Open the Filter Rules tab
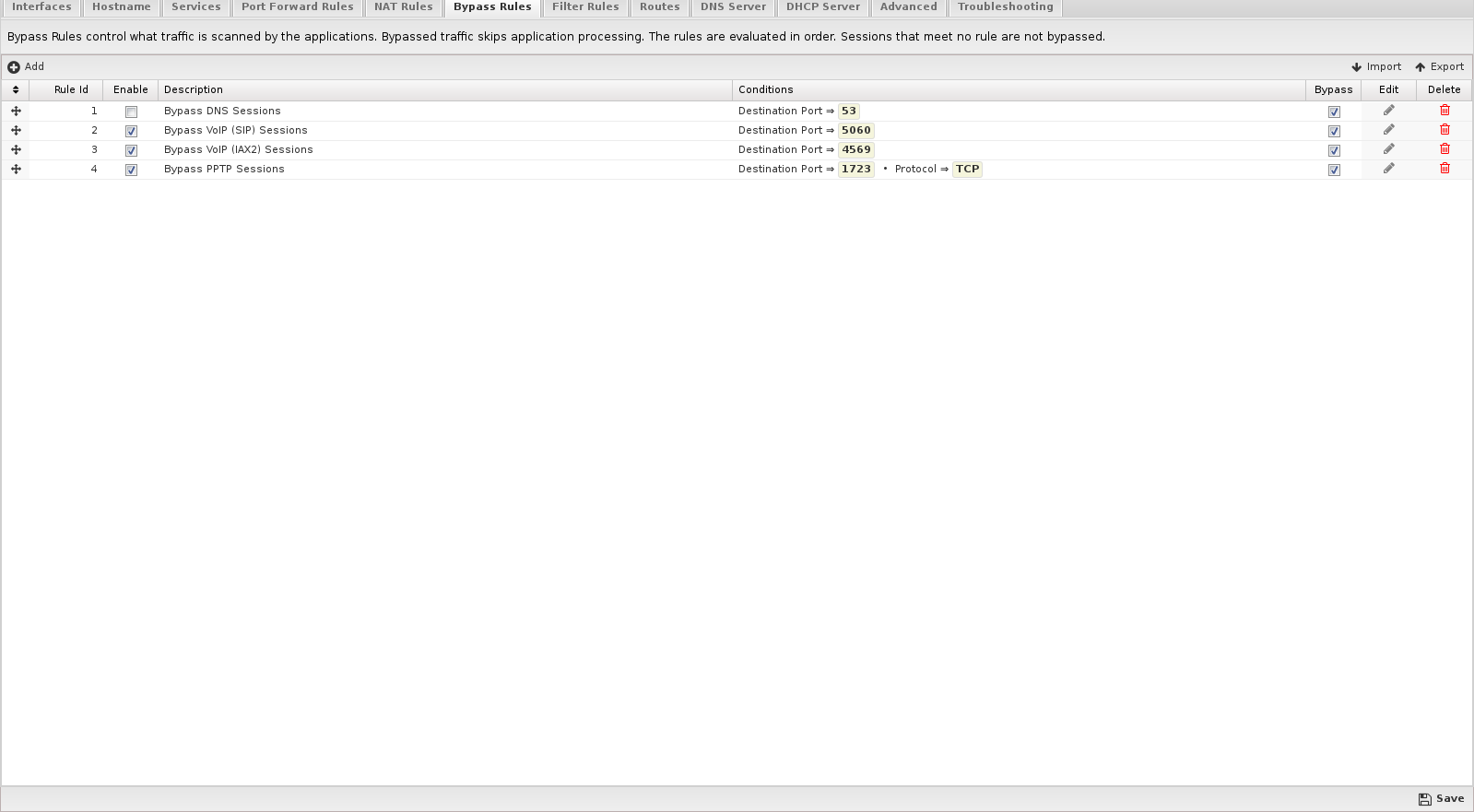 tap(585, 7)
